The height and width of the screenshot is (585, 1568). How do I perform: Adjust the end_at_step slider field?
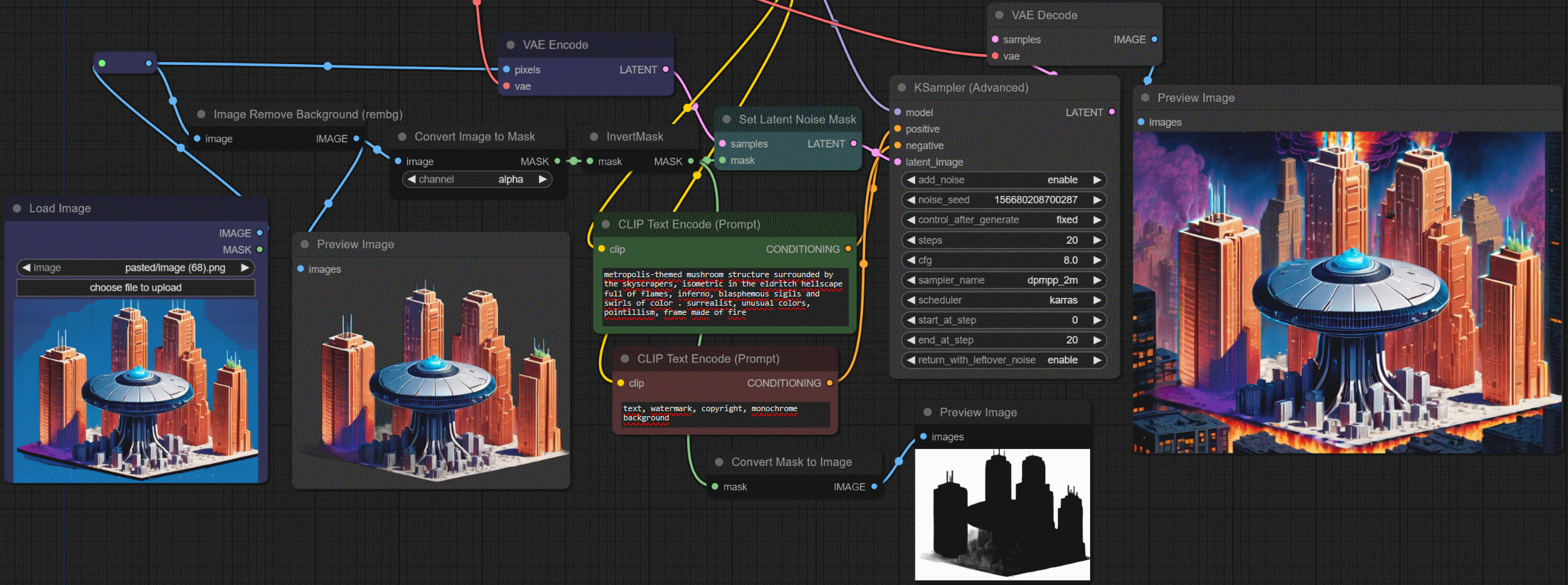1004,341
